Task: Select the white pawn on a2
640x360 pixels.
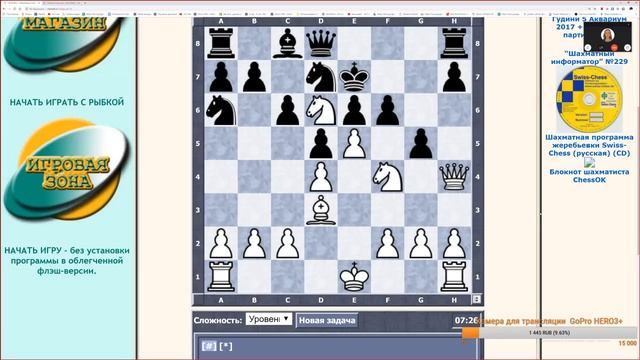Action: coord(221,244)
